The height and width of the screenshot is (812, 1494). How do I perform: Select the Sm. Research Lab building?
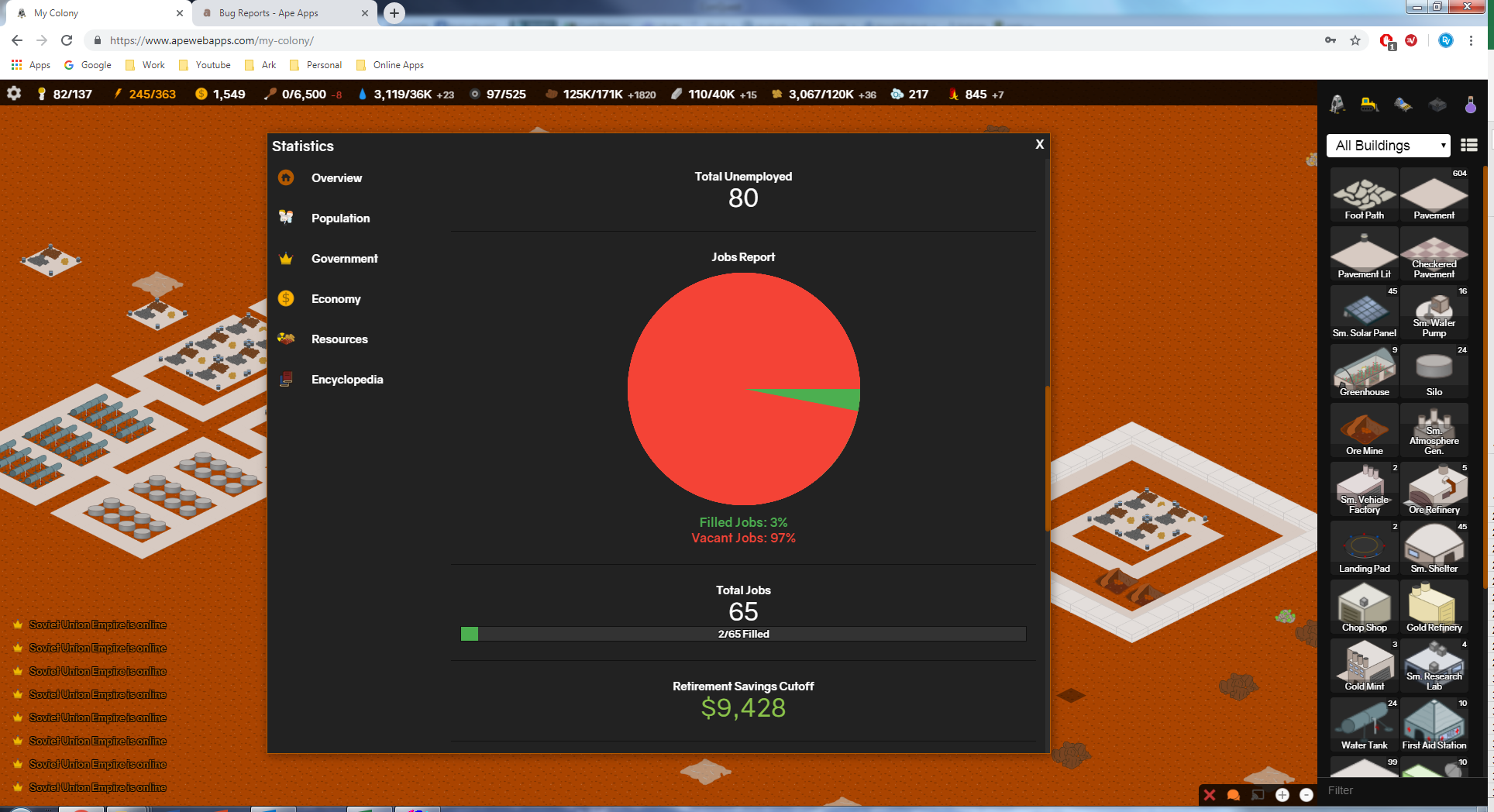tap(1434, 666)
